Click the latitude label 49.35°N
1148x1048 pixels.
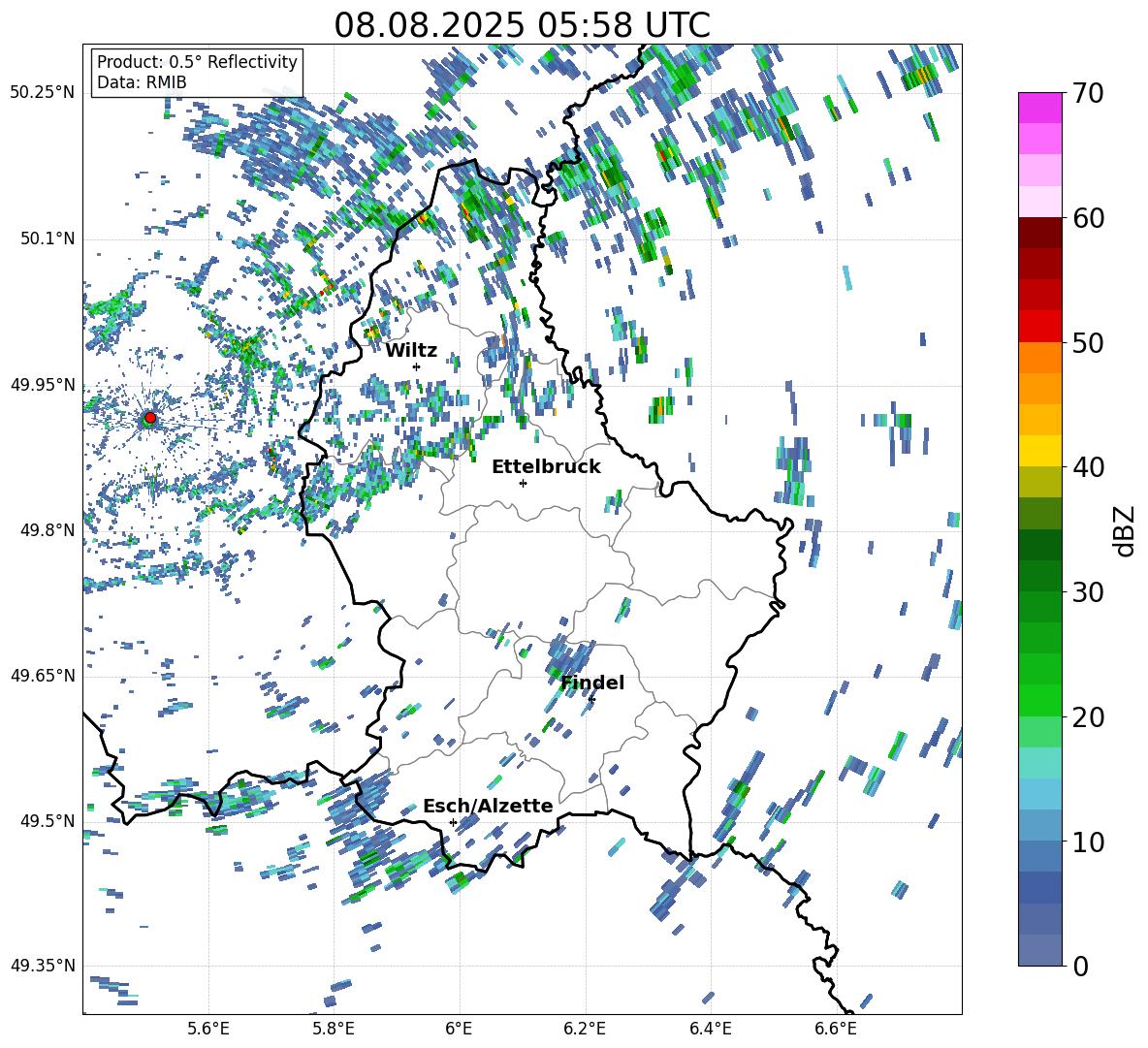(43, 966)
